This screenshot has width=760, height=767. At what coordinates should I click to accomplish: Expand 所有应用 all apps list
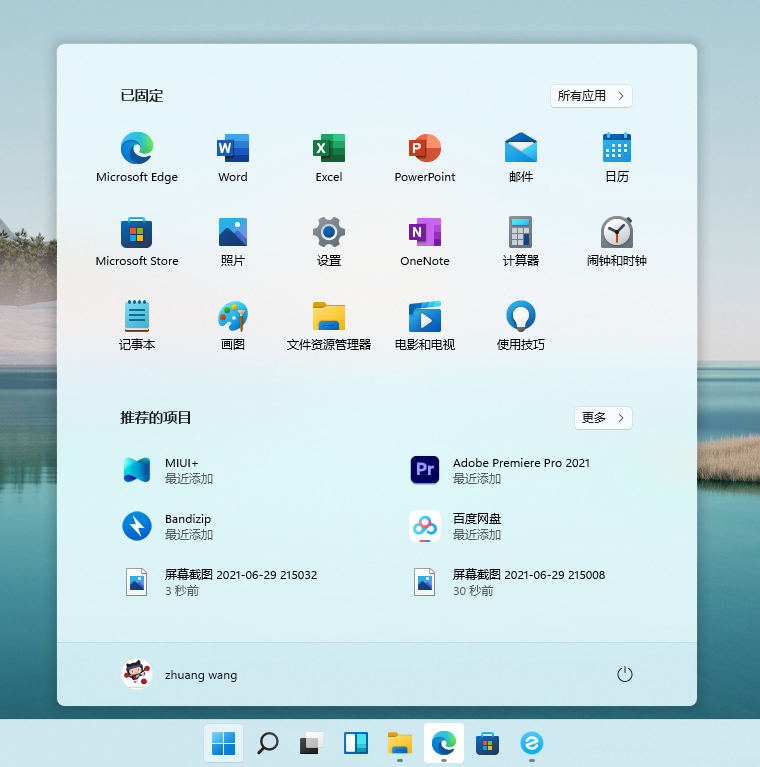click(x=591, y=96)
